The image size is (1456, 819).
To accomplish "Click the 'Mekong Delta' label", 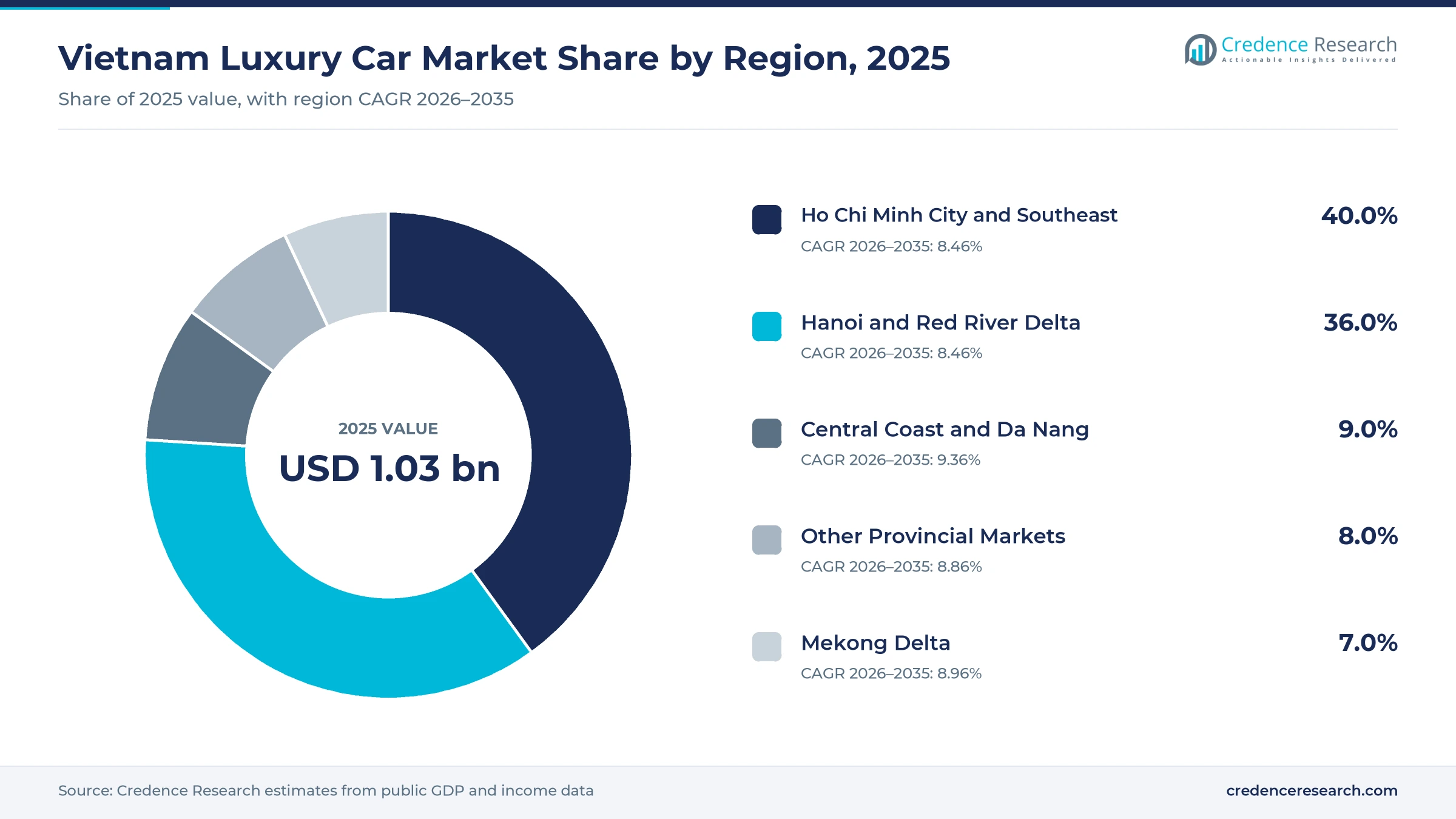I will coord(875,643).
